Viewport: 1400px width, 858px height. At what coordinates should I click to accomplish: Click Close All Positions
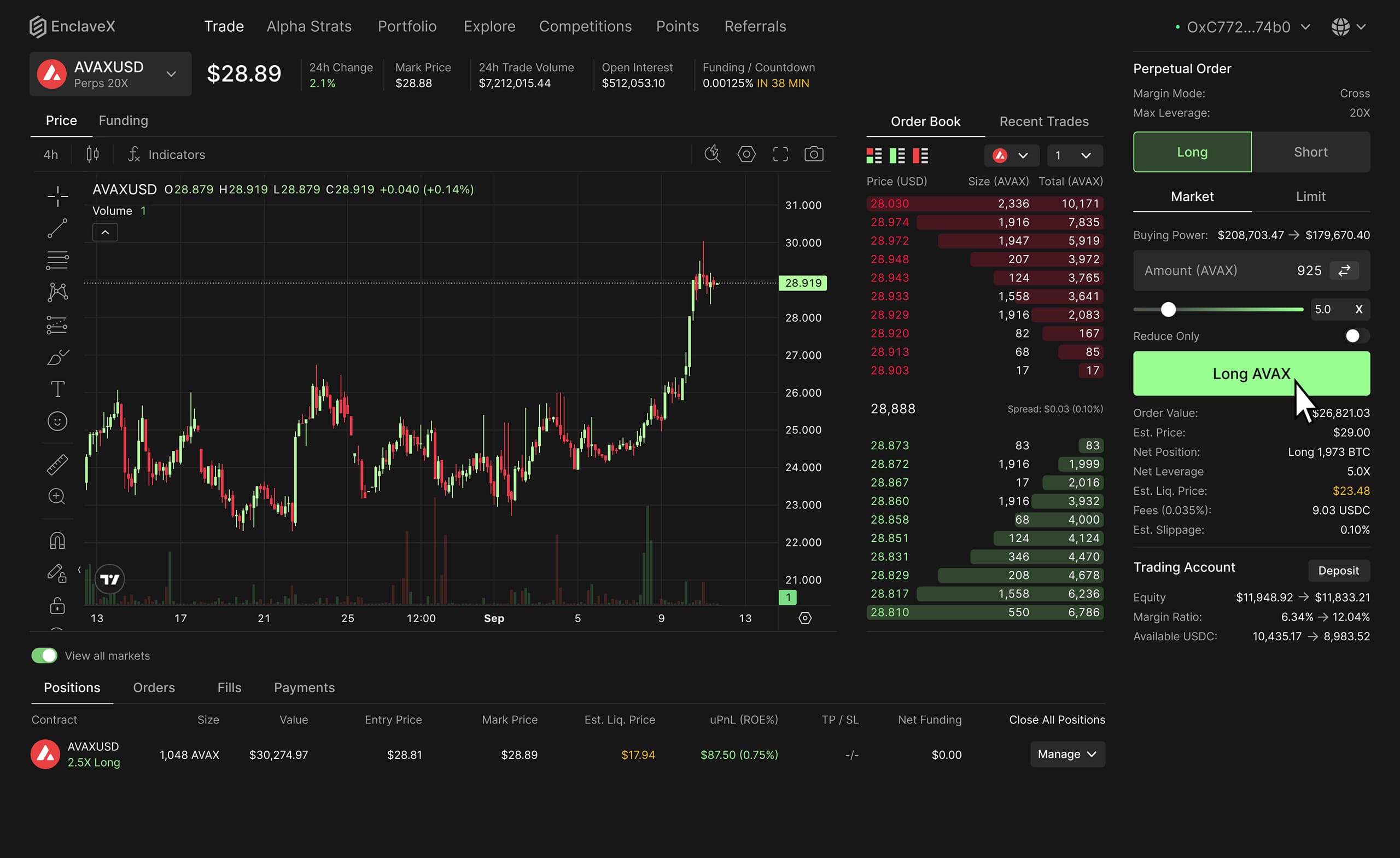tap(1057, 720)
